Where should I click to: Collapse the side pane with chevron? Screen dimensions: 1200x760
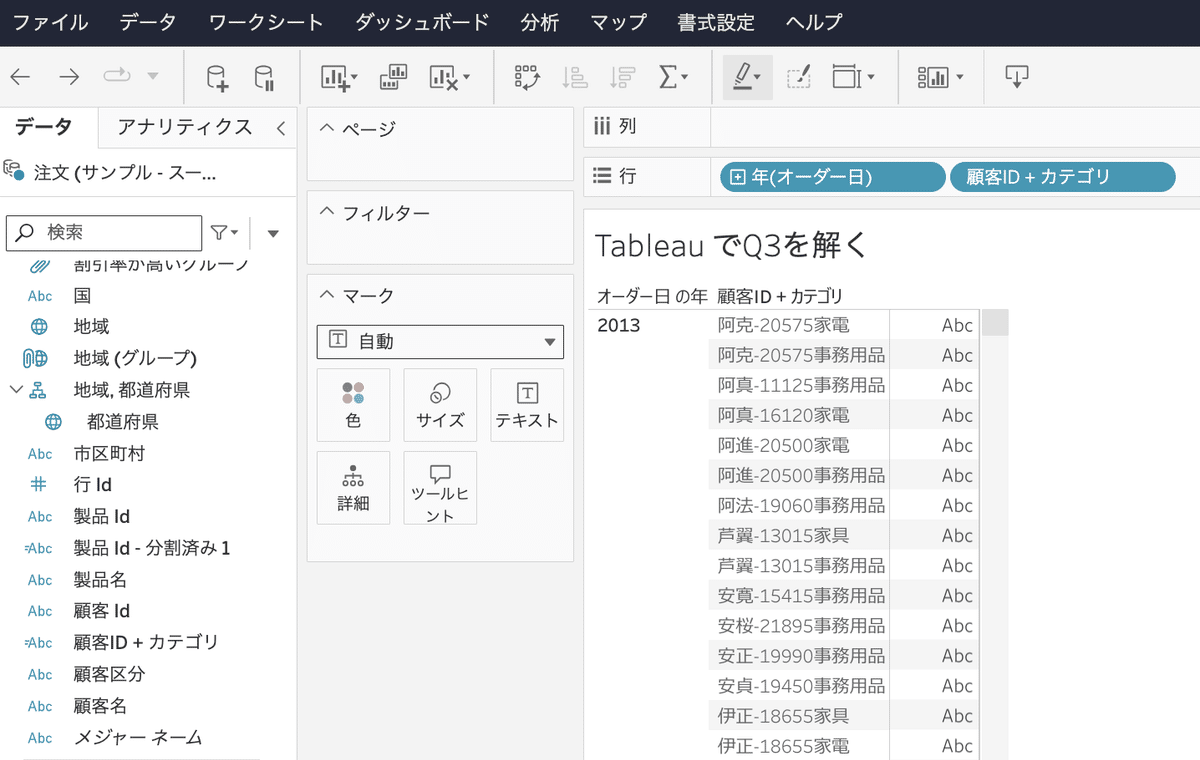coord(281,127)
